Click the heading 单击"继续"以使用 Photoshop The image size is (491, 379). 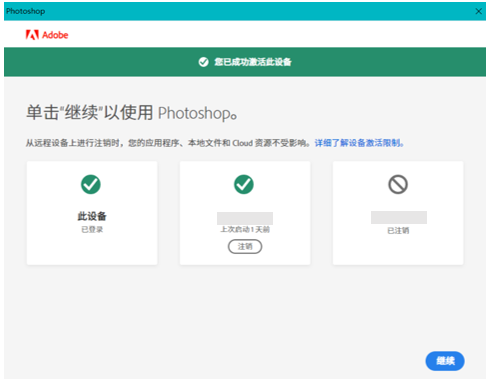tap(132, 112)
